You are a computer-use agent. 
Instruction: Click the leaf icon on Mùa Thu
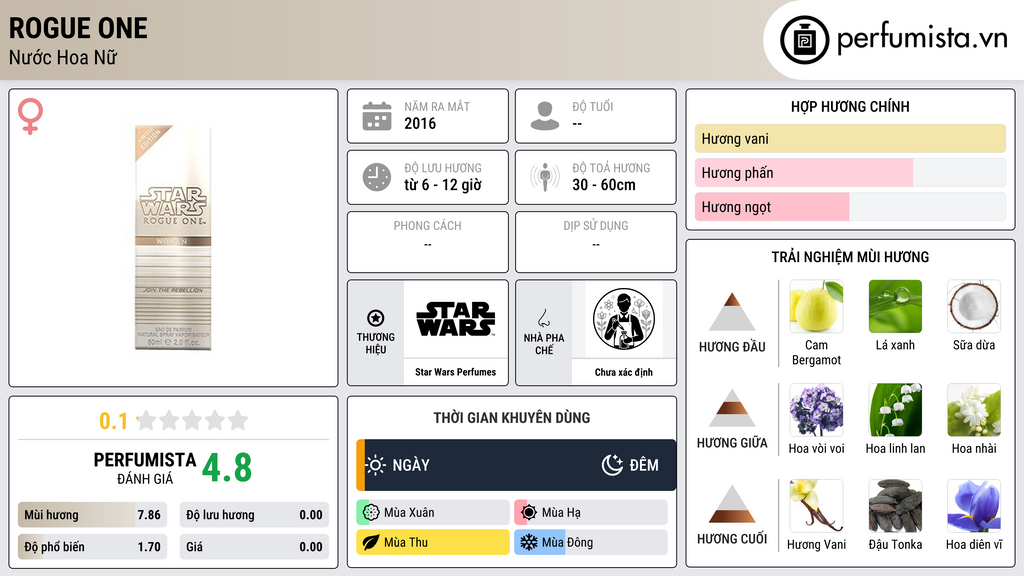click(x=371, y=542)
